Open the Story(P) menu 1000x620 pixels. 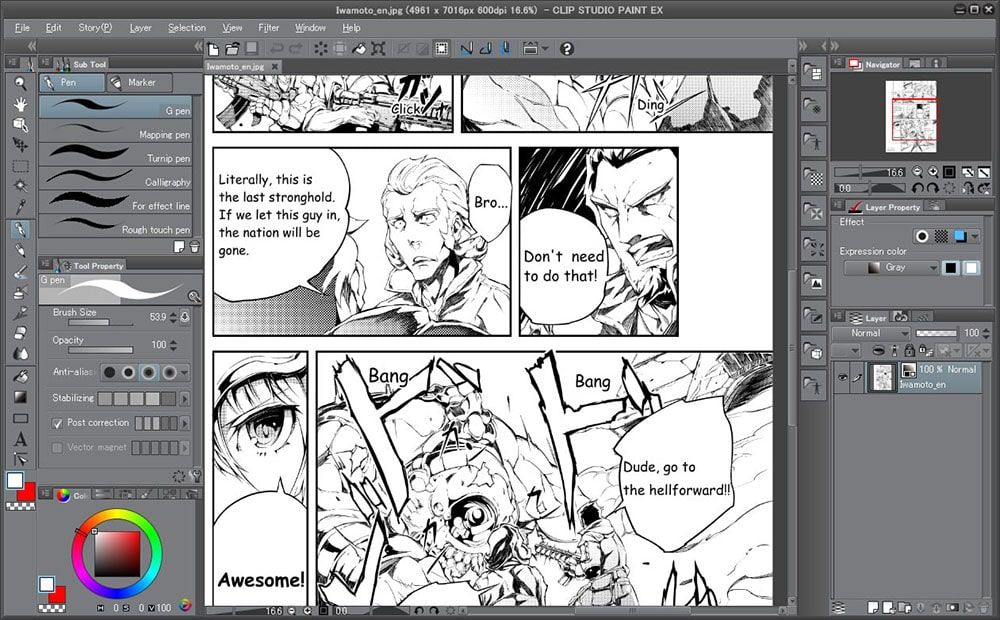[x=95, y=28]
